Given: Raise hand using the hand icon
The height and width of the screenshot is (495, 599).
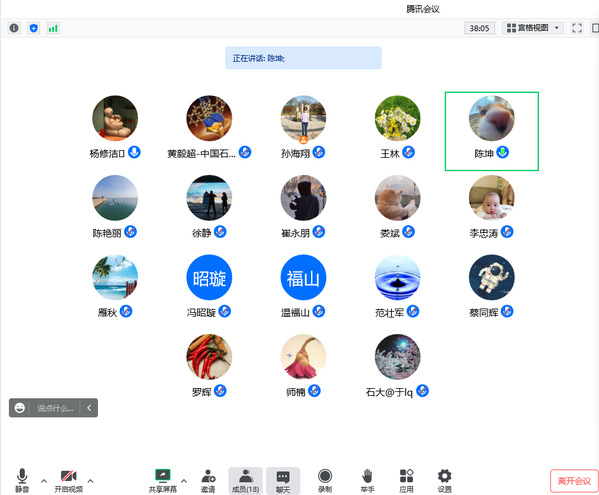Looking at the screenshot, I should [367, 480].
